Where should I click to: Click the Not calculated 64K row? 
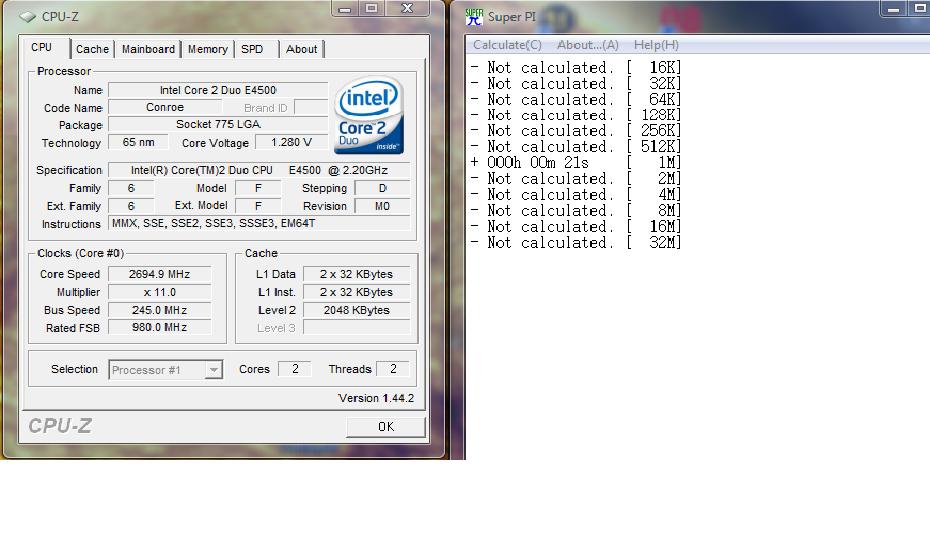click(x=576, y=100)
